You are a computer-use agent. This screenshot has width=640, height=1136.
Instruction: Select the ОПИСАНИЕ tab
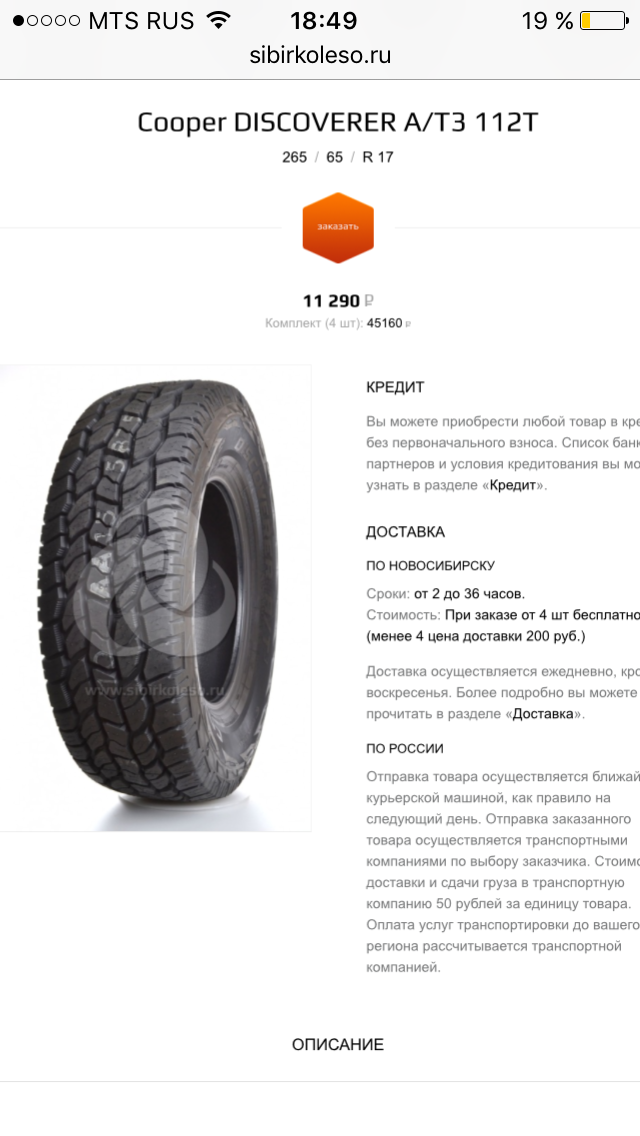(x=338, y=1044)
